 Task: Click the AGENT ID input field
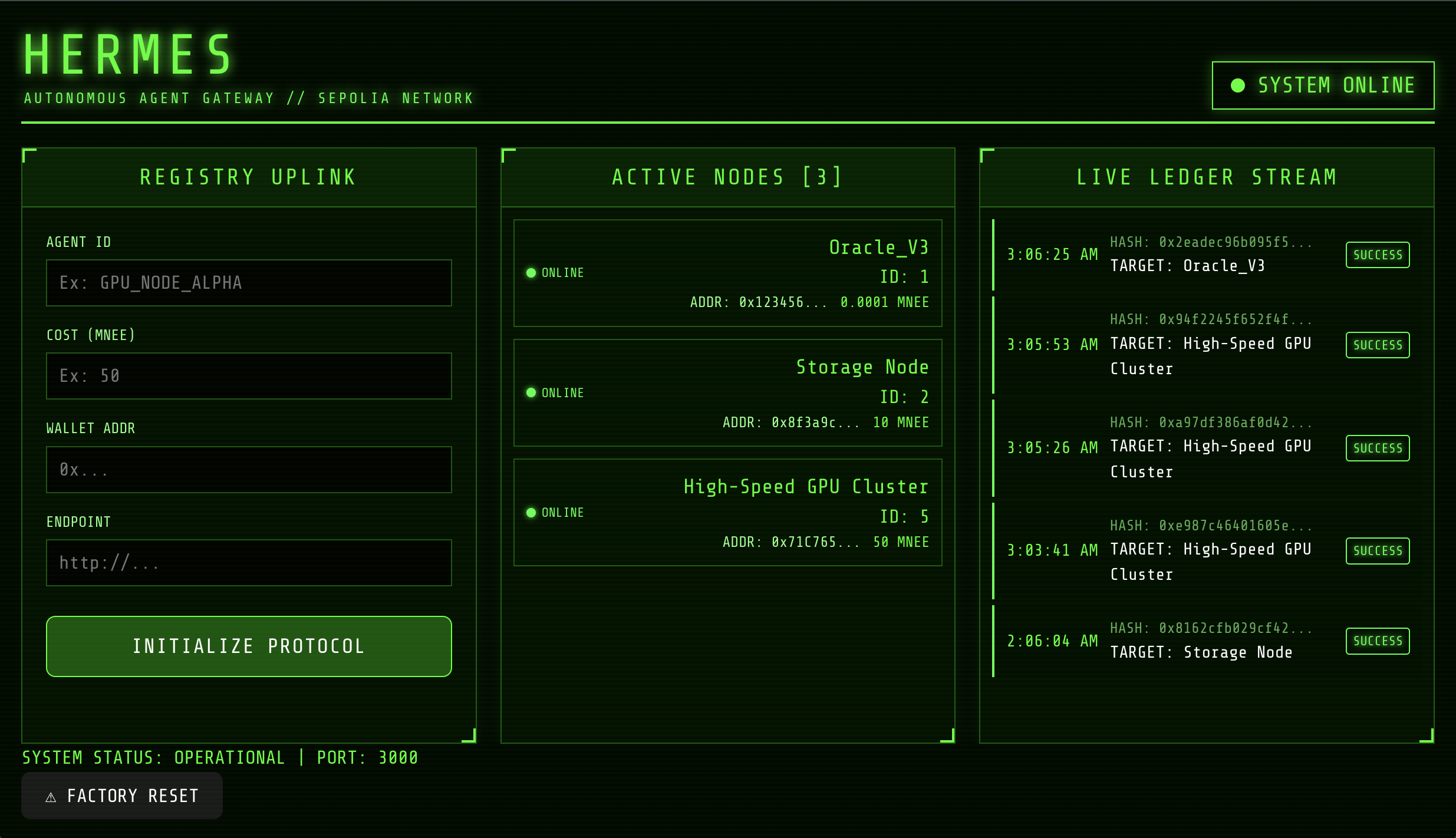tap(248, 282)
